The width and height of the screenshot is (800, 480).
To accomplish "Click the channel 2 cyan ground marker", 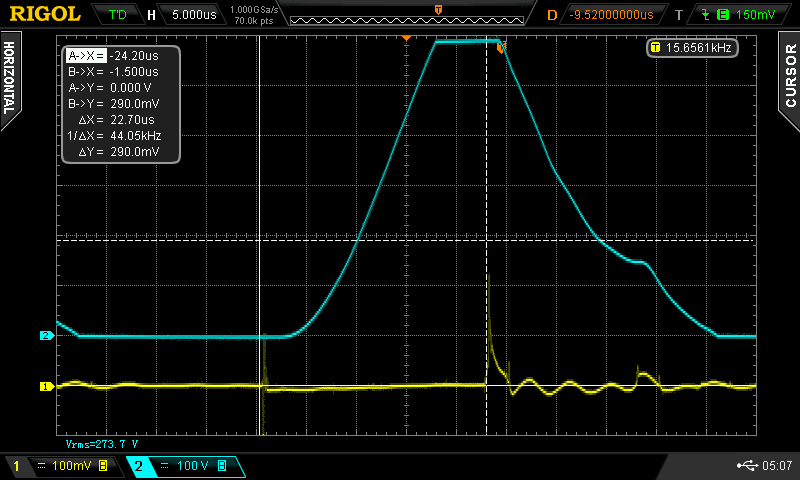I will point(46,335).
